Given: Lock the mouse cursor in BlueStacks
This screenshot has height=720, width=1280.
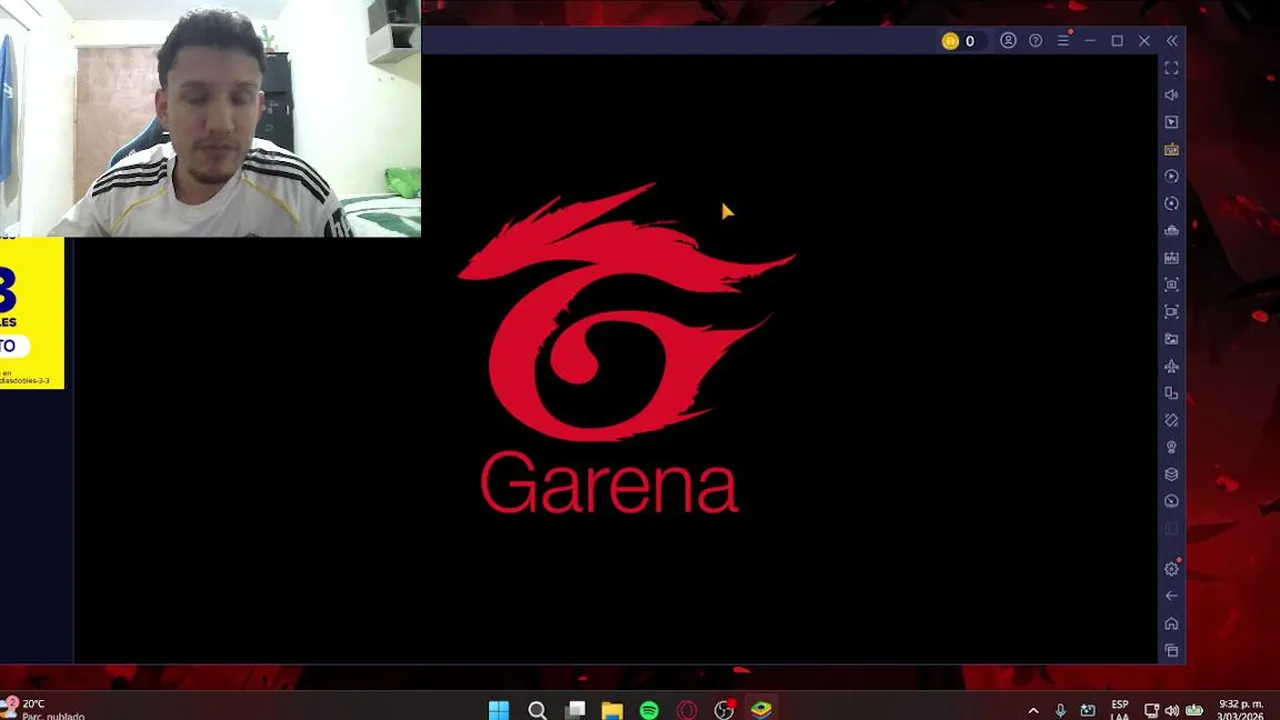Looking at the screenshot, I should coord(1171,122).
